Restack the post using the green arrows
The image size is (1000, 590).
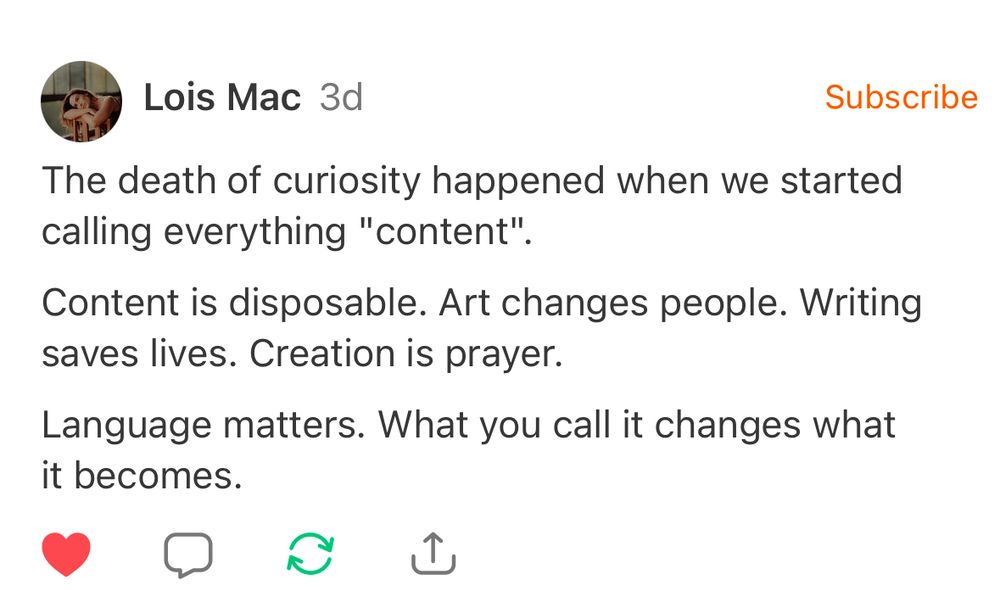pos(310,554)
